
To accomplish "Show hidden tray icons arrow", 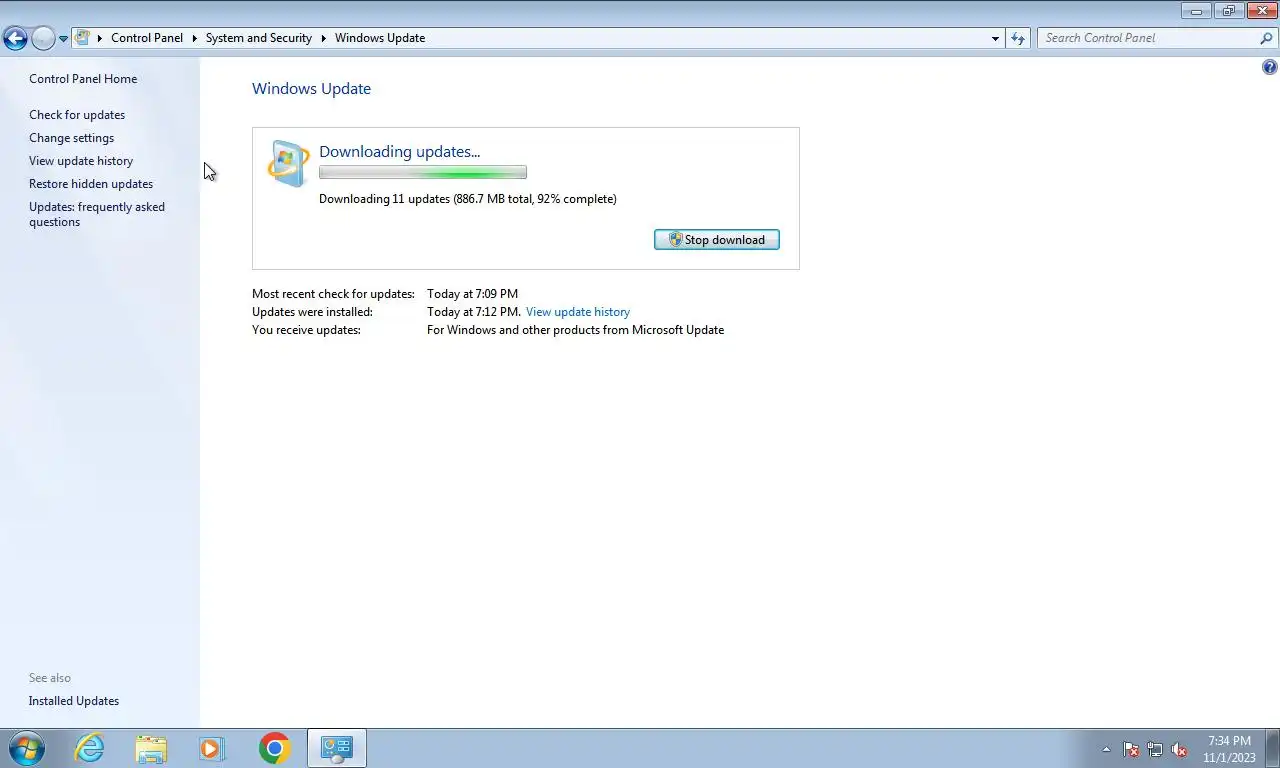I will pyautogui.click(x=1106, y=749).
